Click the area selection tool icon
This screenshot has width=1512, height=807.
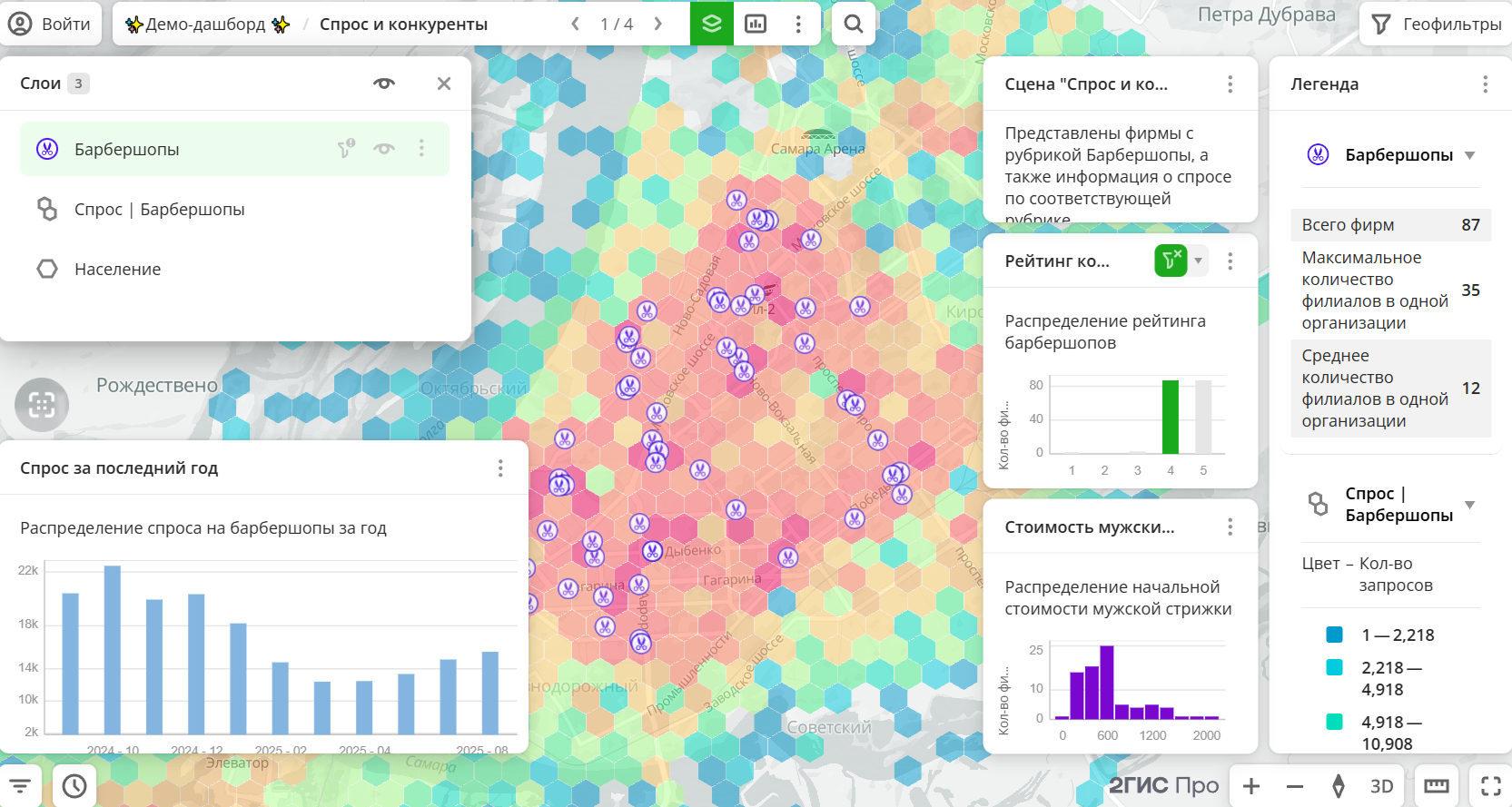tap(42, 404)
